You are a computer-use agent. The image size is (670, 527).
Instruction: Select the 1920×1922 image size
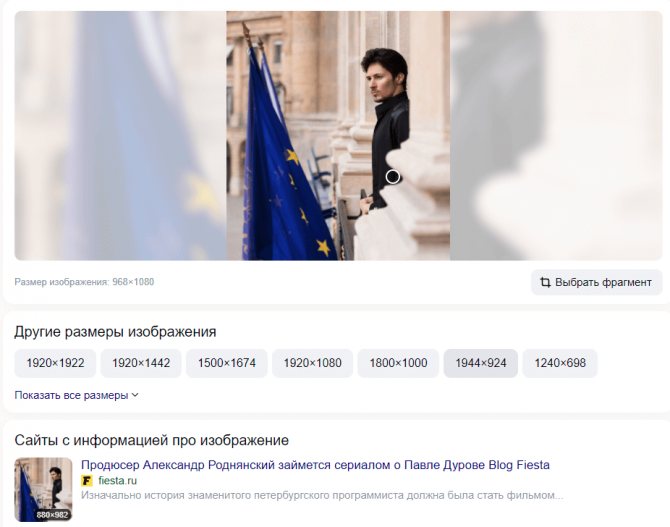tap(55, 363)
